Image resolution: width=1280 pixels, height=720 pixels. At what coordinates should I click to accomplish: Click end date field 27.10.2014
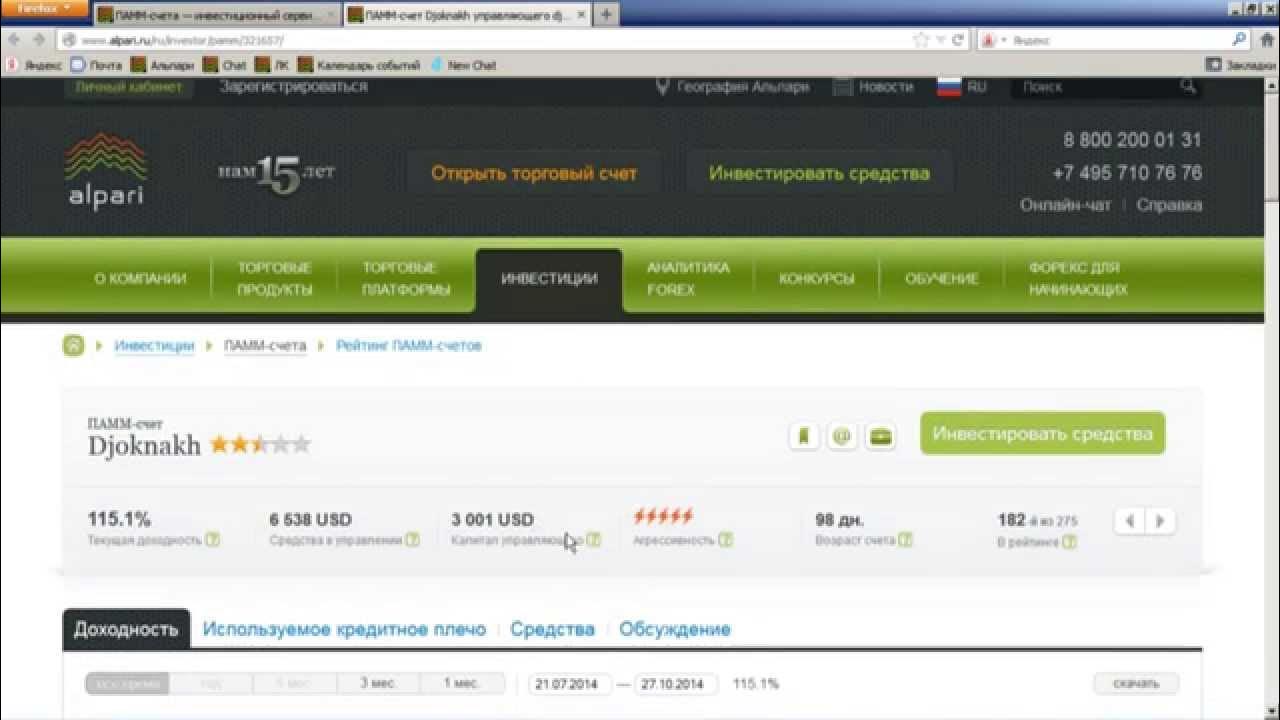(675, 684)
